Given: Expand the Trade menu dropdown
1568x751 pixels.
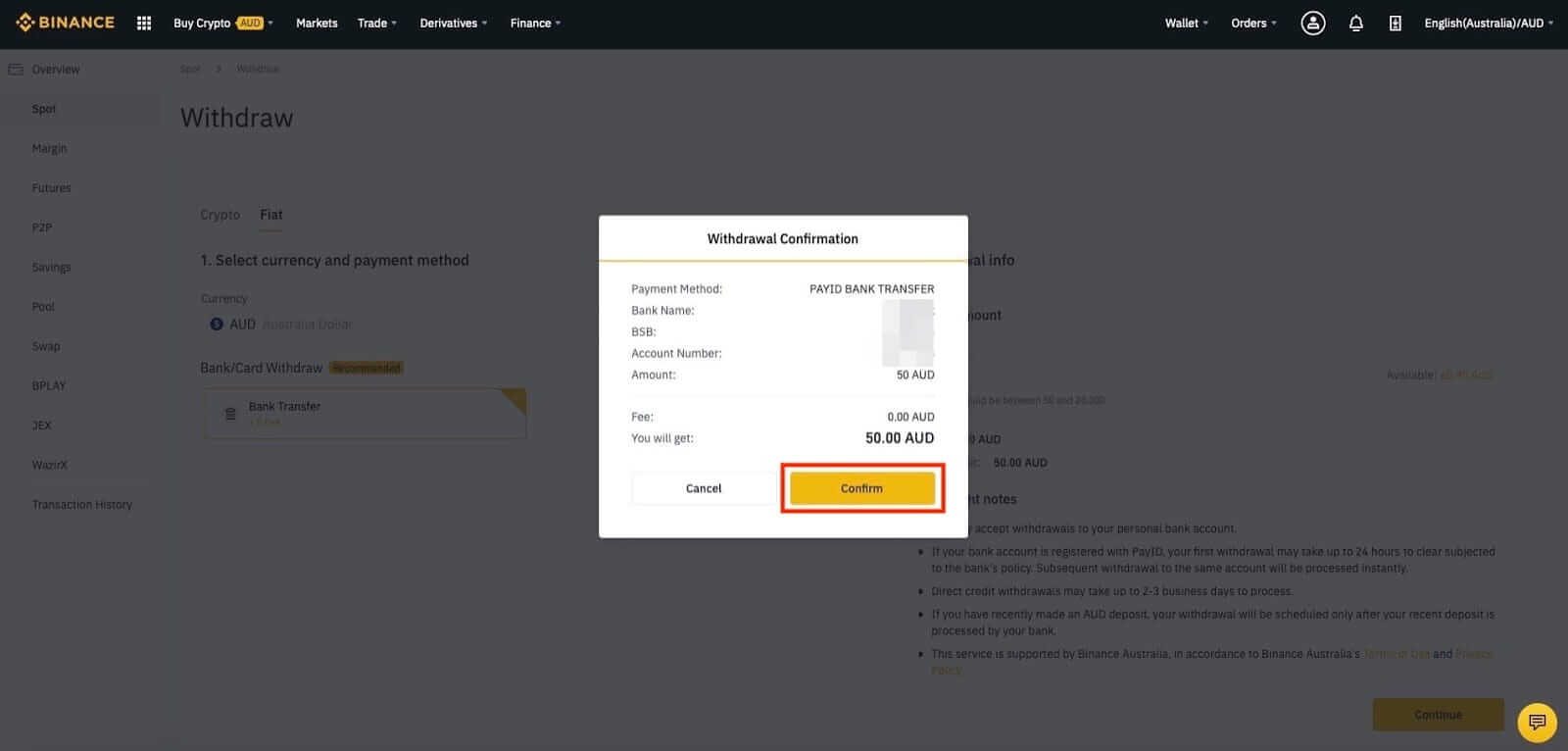Looking at the screenshot, I should (376, 23).
